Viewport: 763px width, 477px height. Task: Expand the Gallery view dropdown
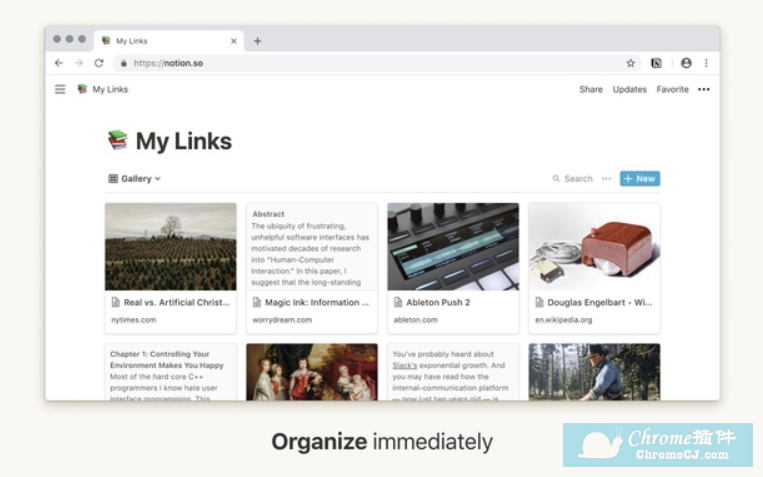tap(135, 179)
